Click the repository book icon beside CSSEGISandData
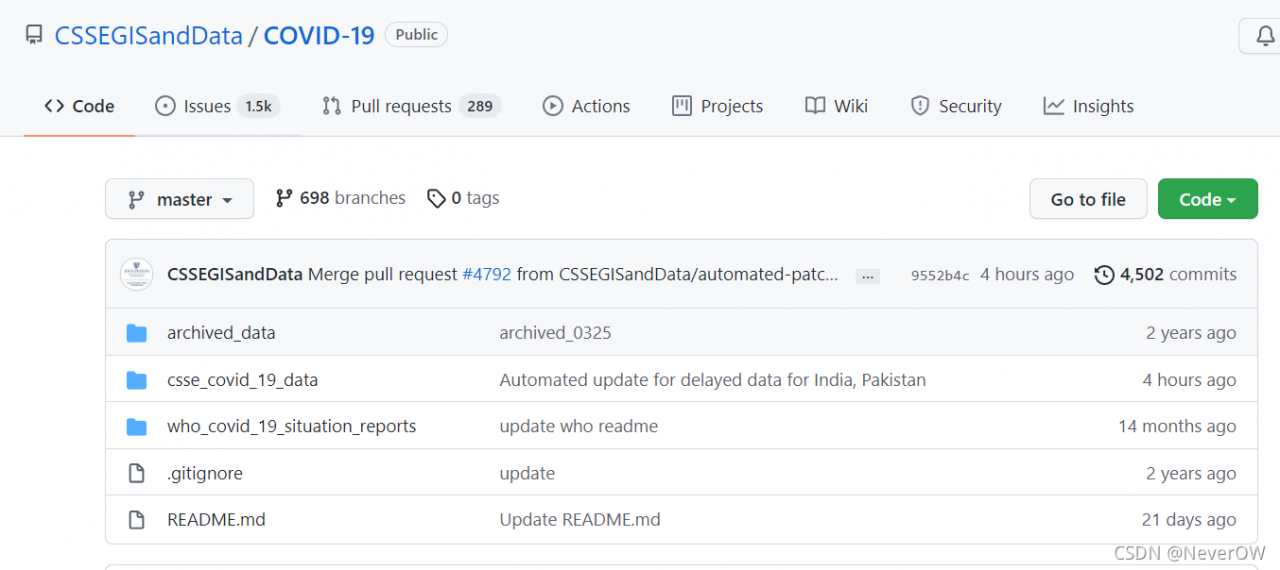The height and width of the screenshot is (570, 1280). pyautogui.click(x=35, y=36)
